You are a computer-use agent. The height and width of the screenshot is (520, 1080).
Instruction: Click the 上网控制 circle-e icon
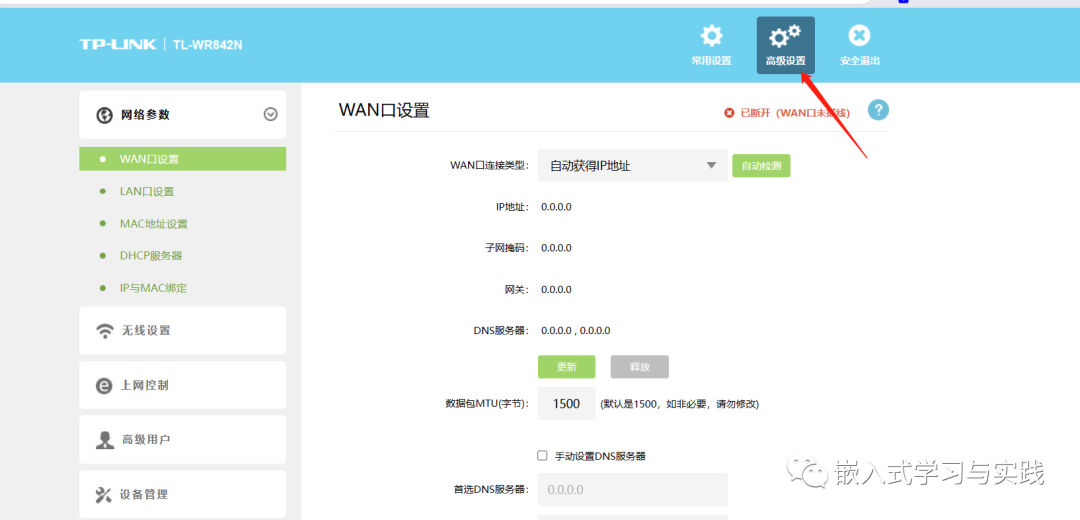coord(104,386)
